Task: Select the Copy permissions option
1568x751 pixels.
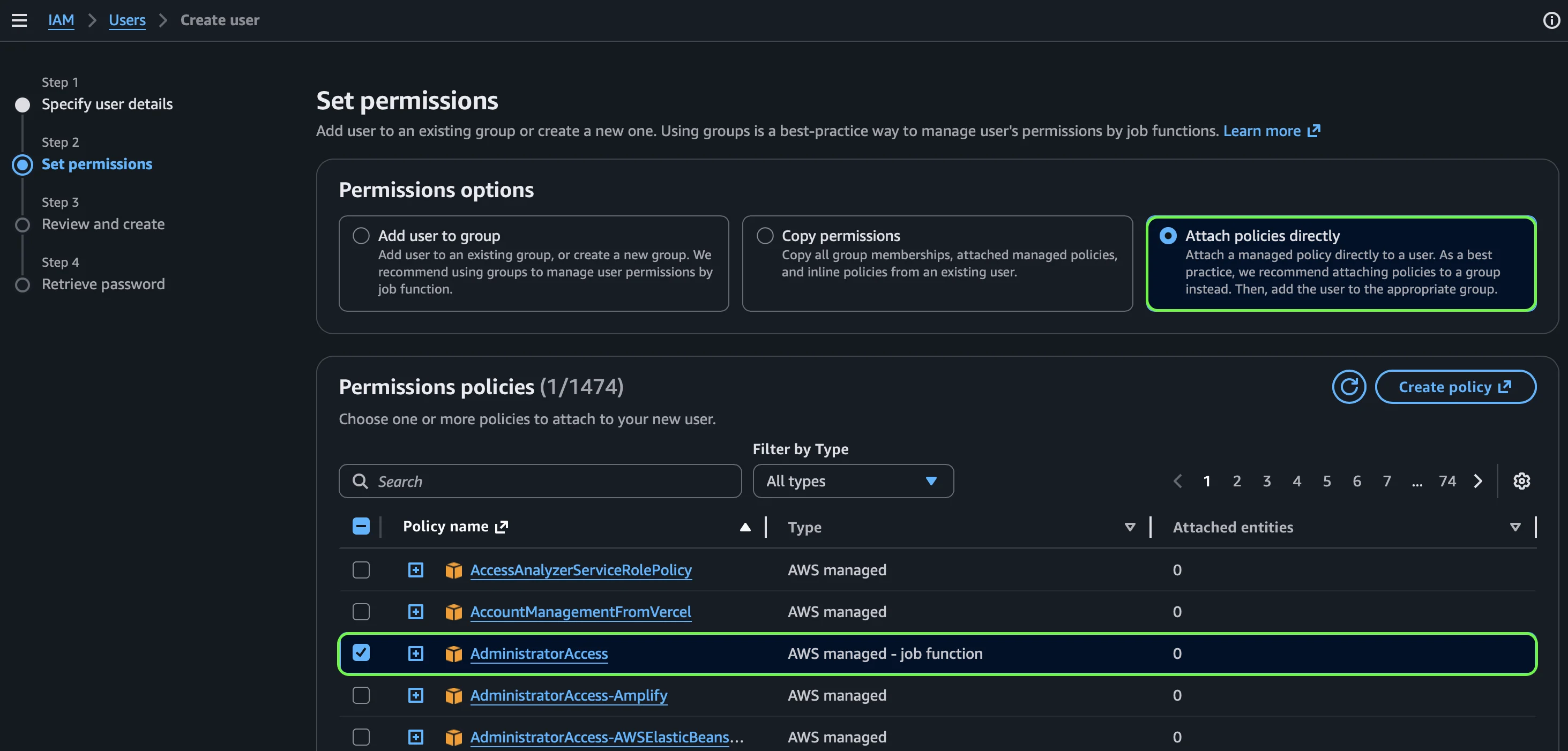Action: tap(765, 236)
